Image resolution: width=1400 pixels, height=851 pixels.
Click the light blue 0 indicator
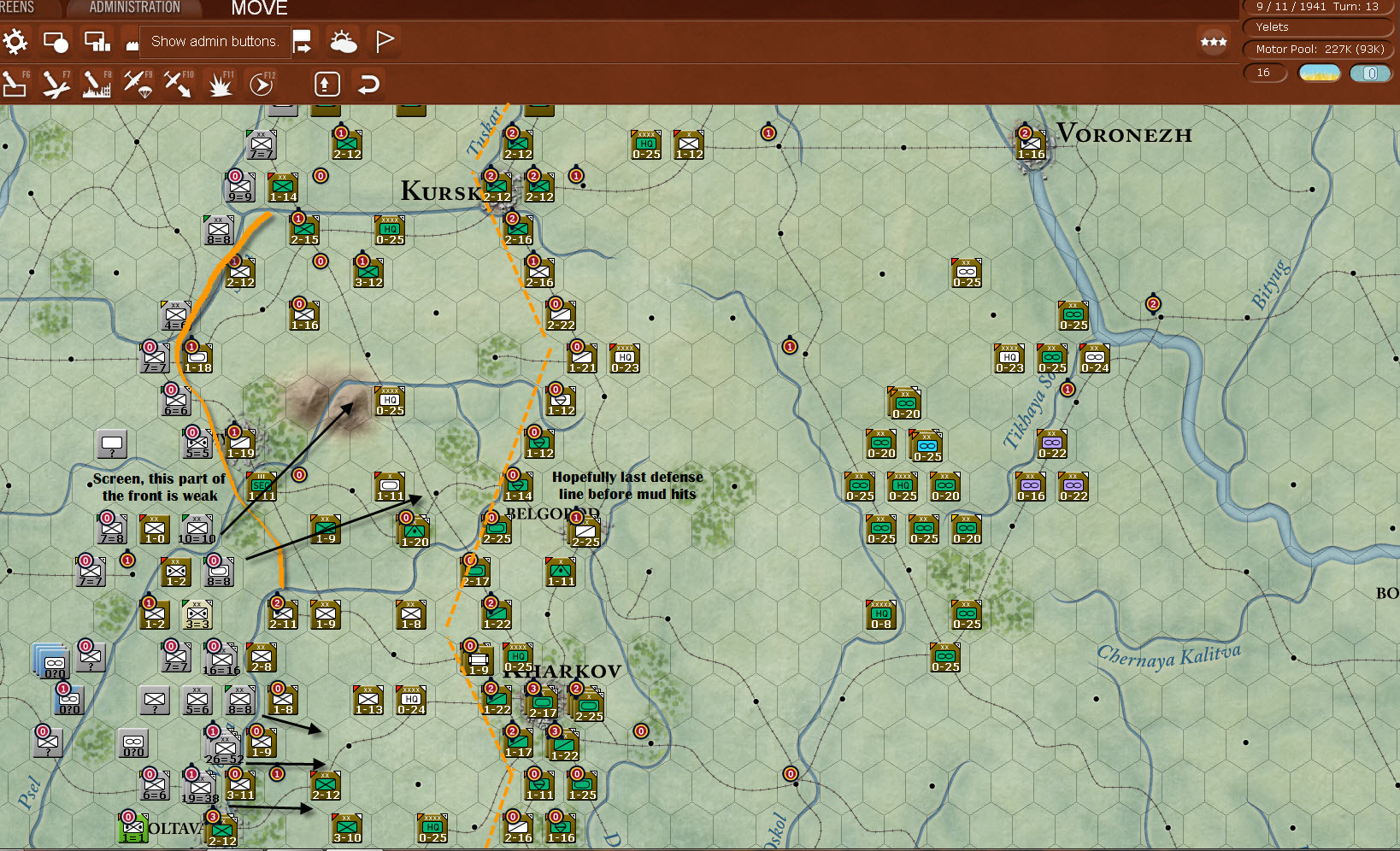(x=1371, y=73)
